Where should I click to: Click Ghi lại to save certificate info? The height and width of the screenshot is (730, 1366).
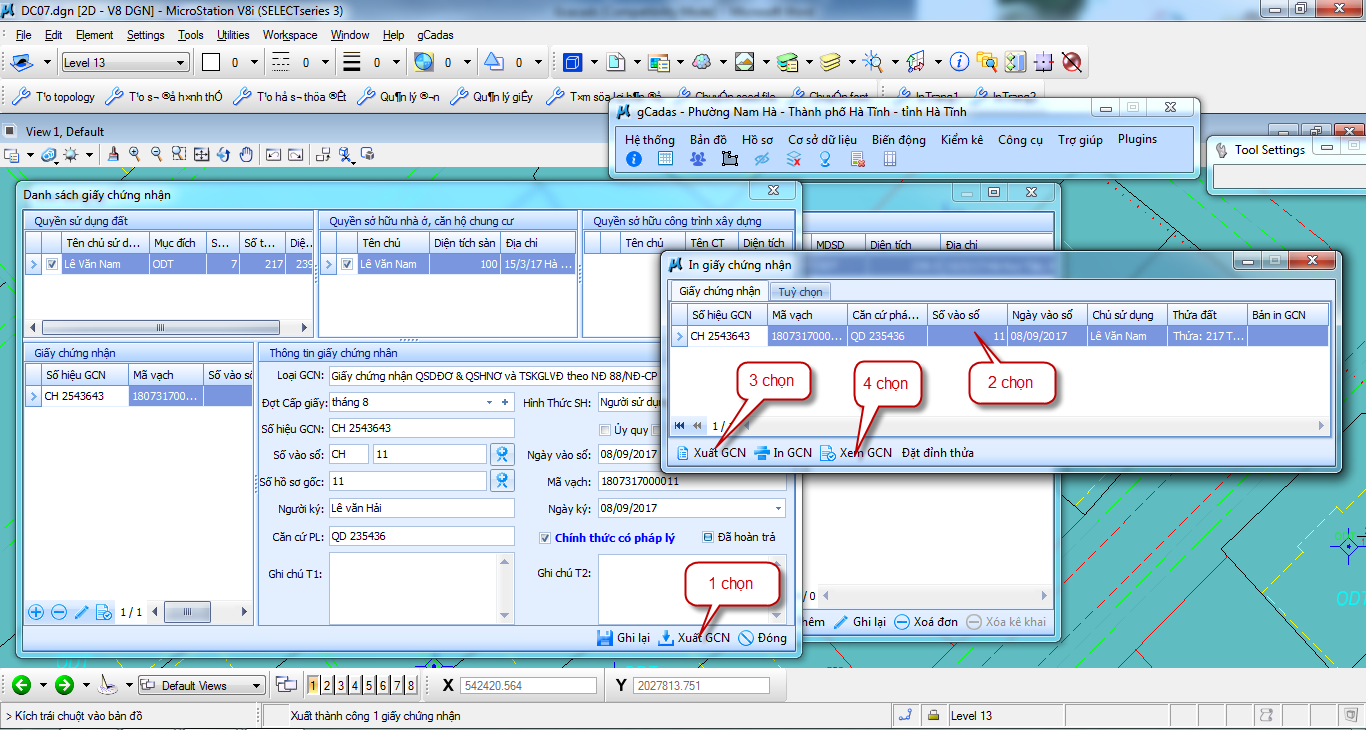tap(623, 638)
